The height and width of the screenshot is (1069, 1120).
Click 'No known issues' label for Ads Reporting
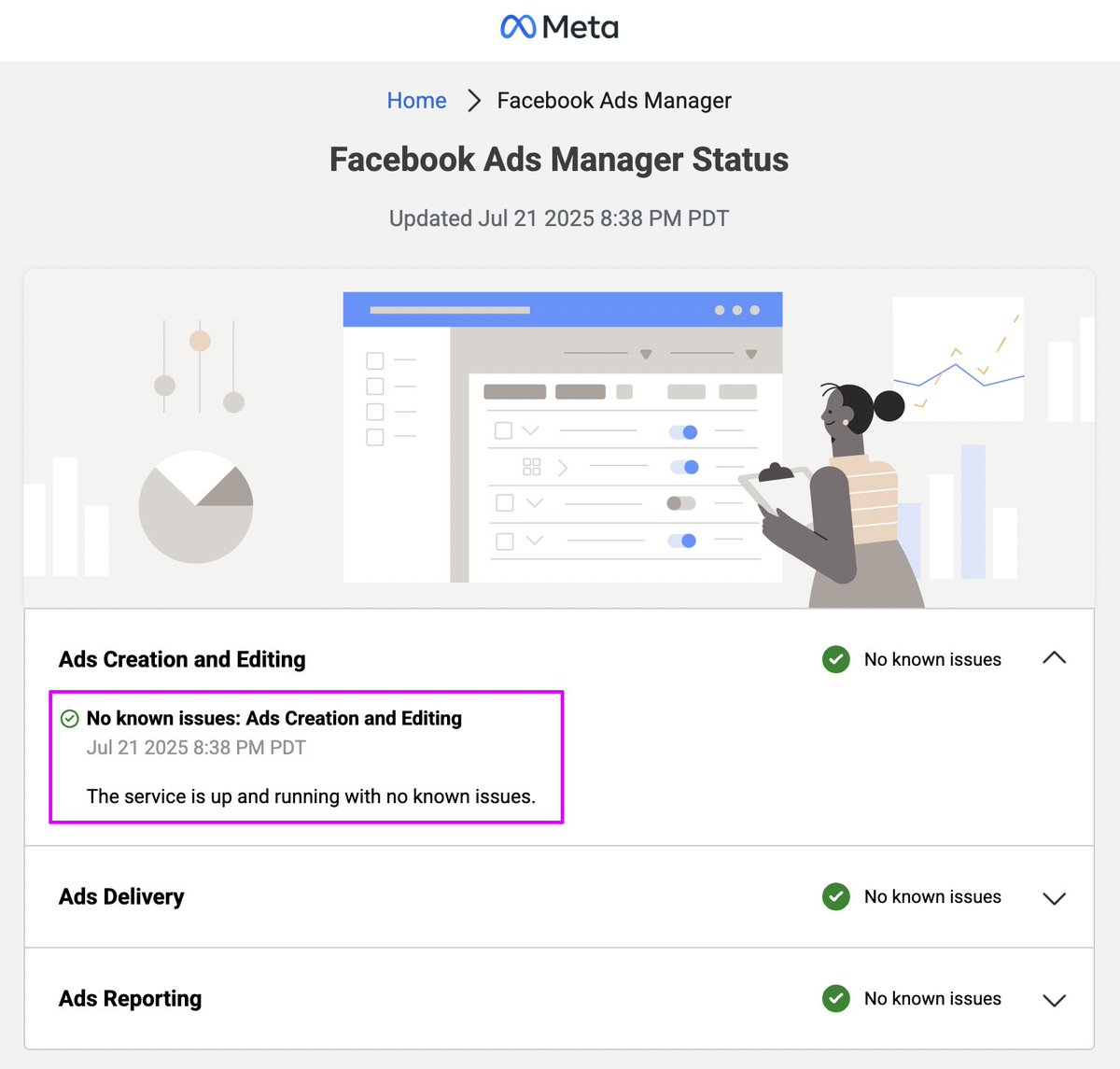(x=932, y=998)
